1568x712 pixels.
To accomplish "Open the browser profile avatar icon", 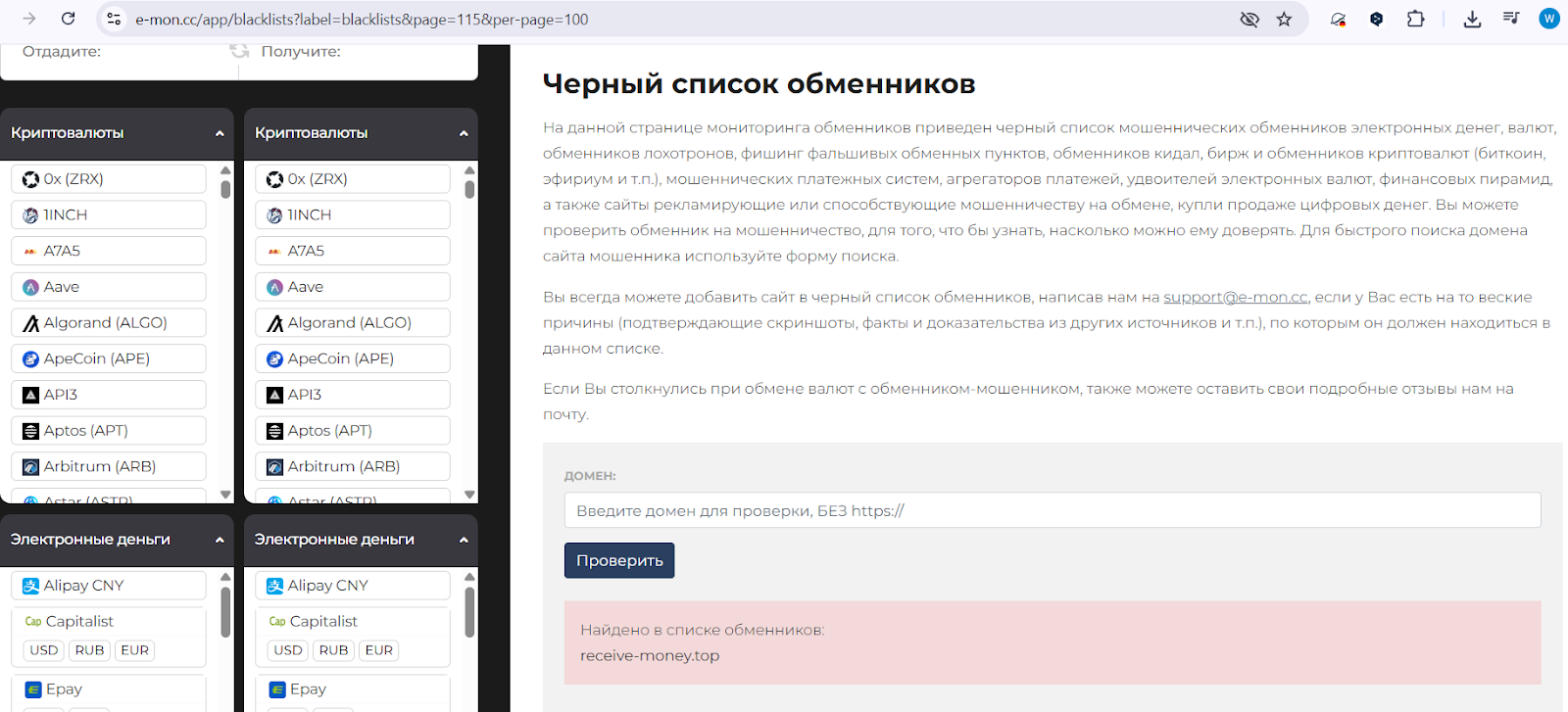I will click(1549, 19).
